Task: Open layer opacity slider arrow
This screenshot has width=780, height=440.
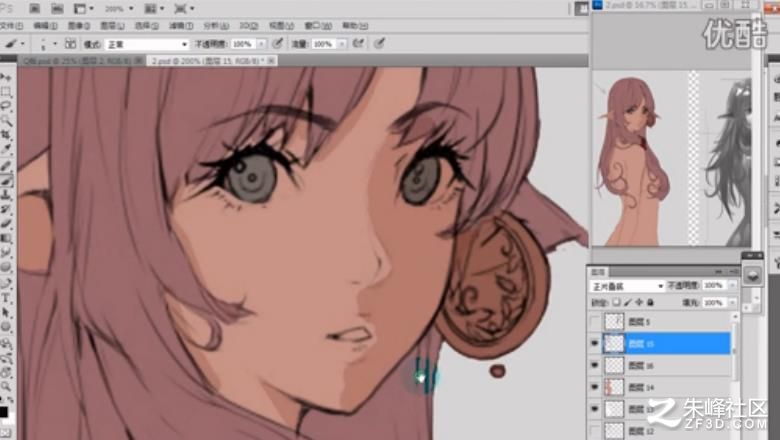Action: pyautogui.click(x=732, y=285)
